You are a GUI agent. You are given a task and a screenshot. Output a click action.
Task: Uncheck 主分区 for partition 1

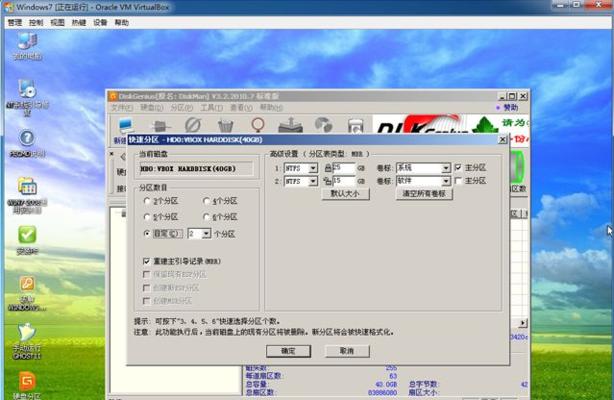click(x=458, y=168)
